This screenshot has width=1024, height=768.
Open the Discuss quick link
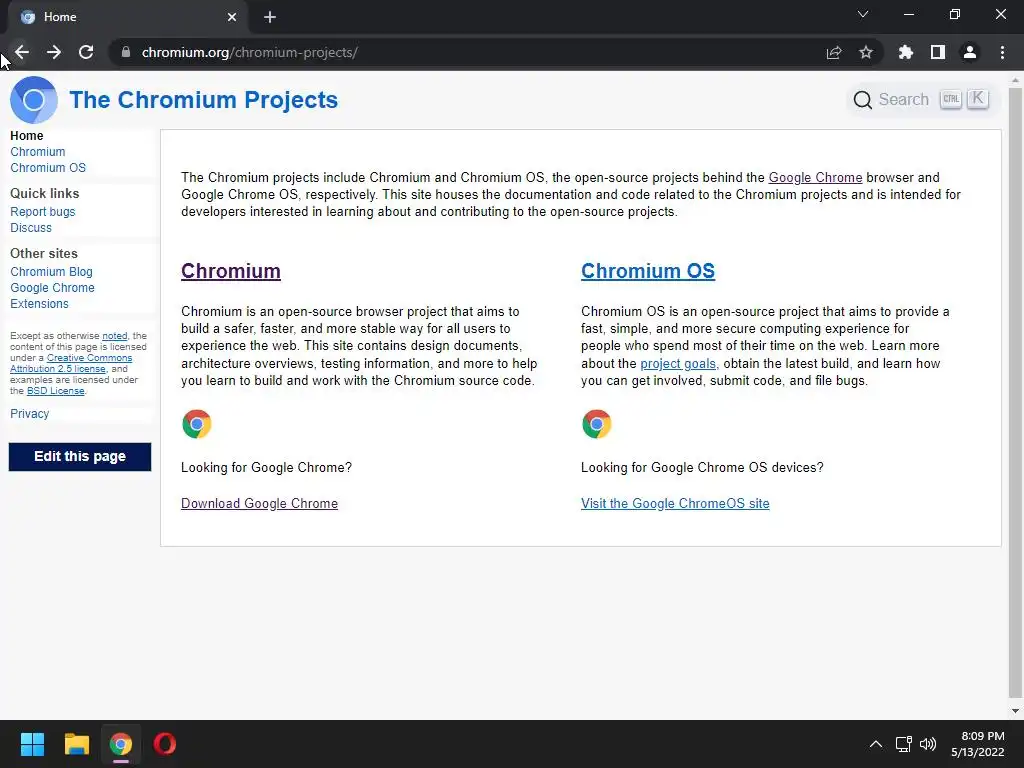(x=31, y=228)
